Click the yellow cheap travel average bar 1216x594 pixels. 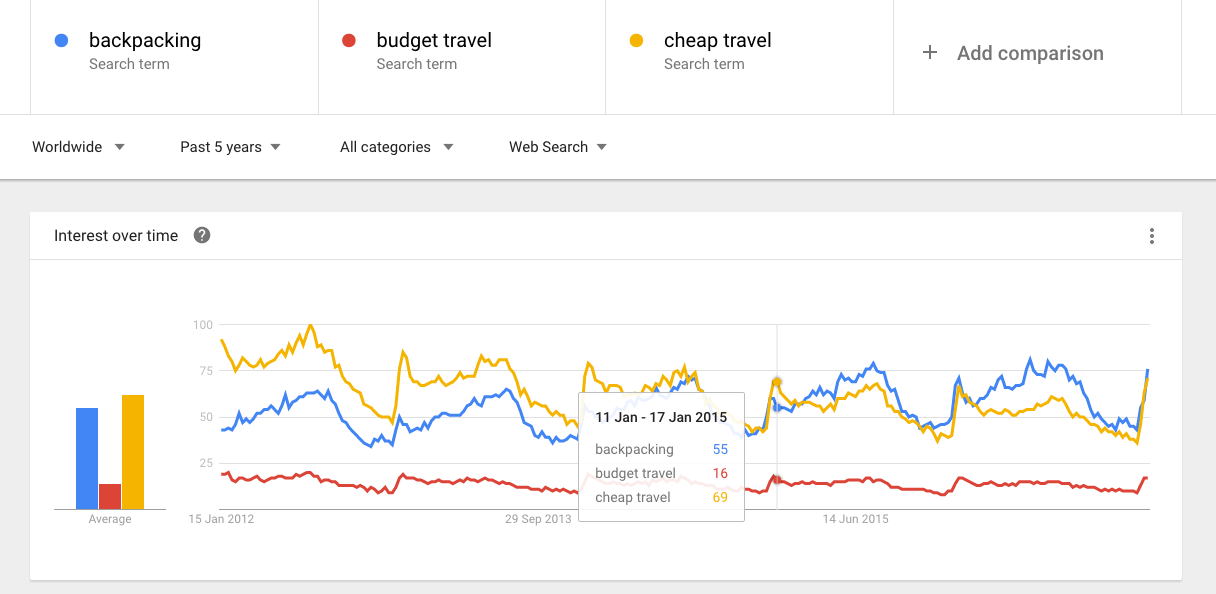(x=133, y=452)
